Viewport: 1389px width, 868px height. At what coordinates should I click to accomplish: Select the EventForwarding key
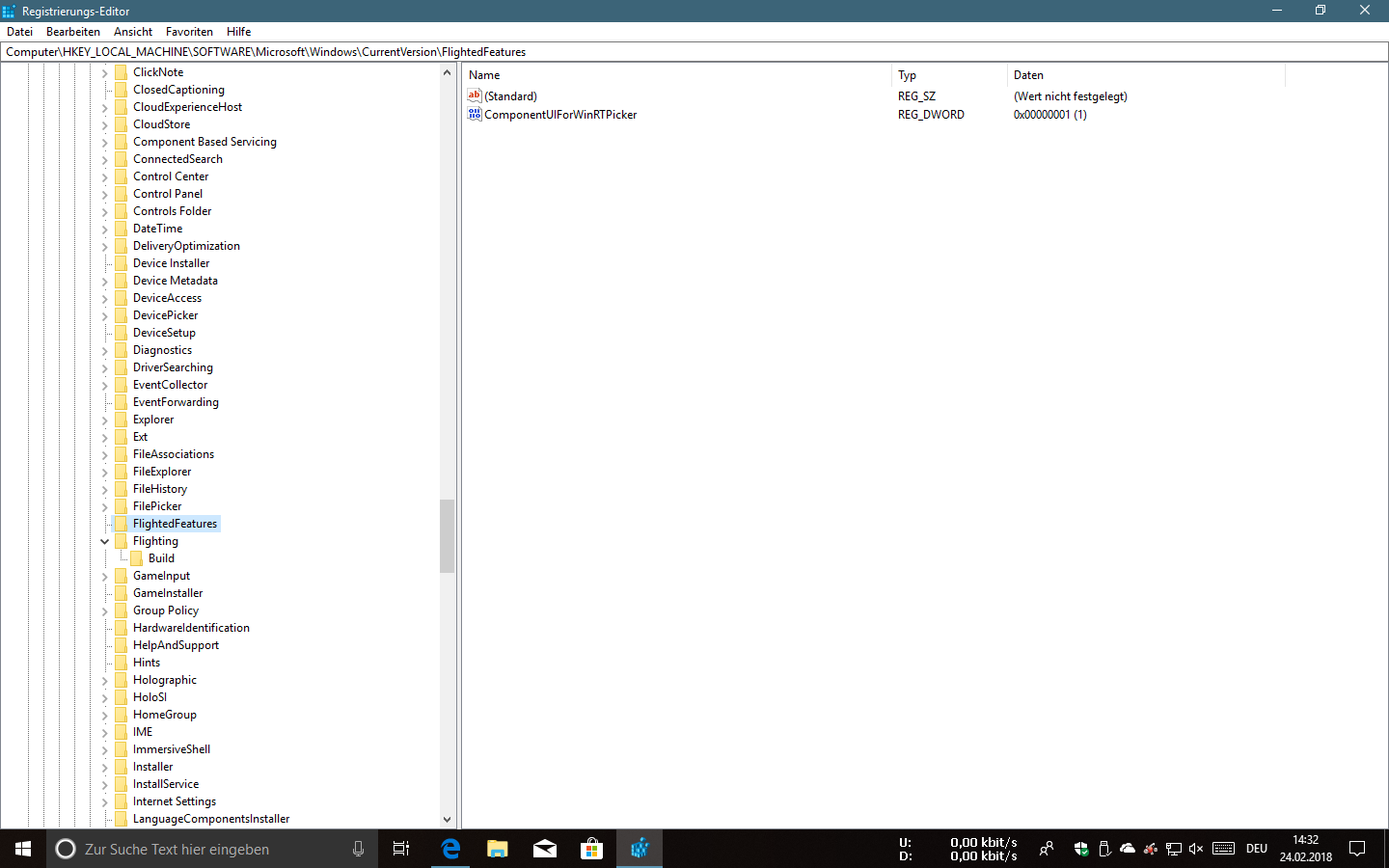pyautogui.click(x=176, y=402)
